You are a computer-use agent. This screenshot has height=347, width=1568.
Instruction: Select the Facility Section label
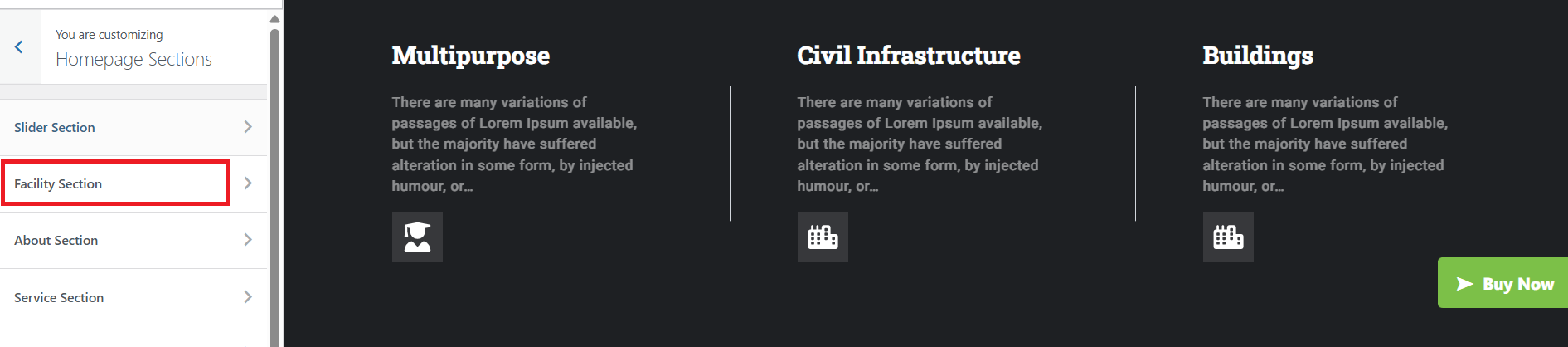click(x=58, y=184)
